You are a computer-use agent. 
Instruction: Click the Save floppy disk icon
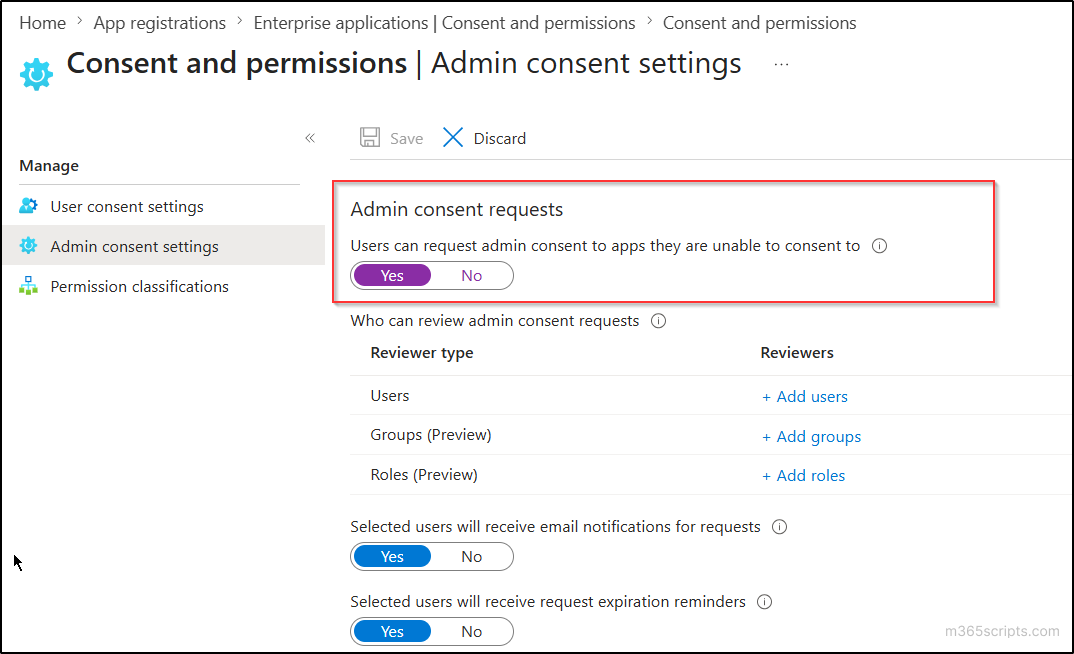coord(370,138)
